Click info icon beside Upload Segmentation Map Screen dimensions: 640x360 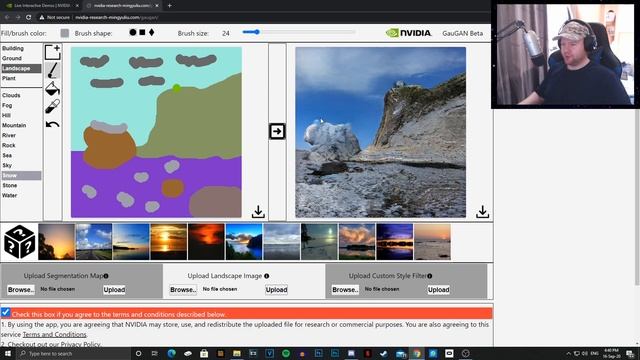tap(106, 276)
